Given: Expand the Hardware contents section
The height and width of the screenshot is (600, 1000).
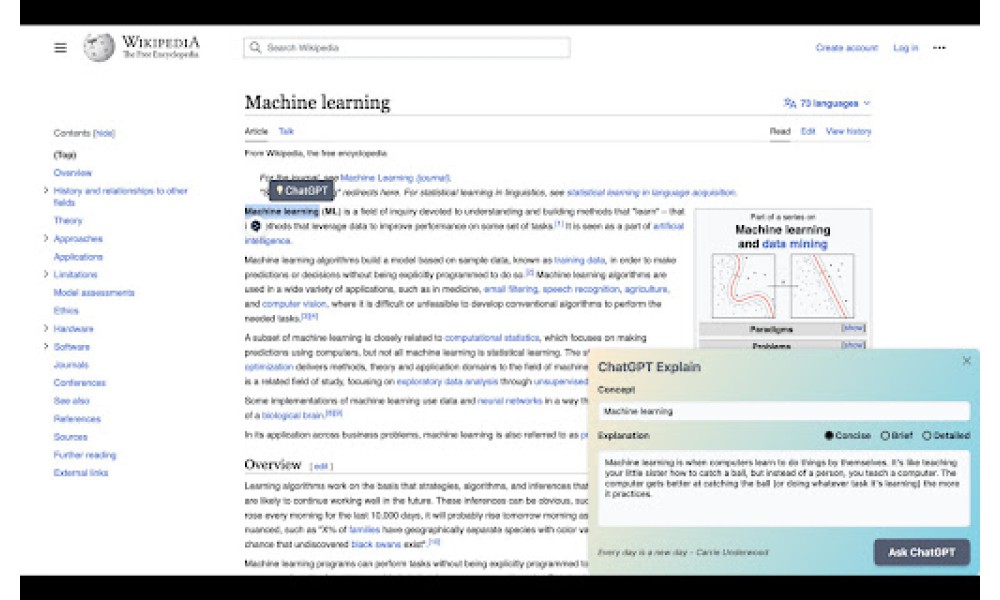Looking at the screenshot, I should click(46, 328).
